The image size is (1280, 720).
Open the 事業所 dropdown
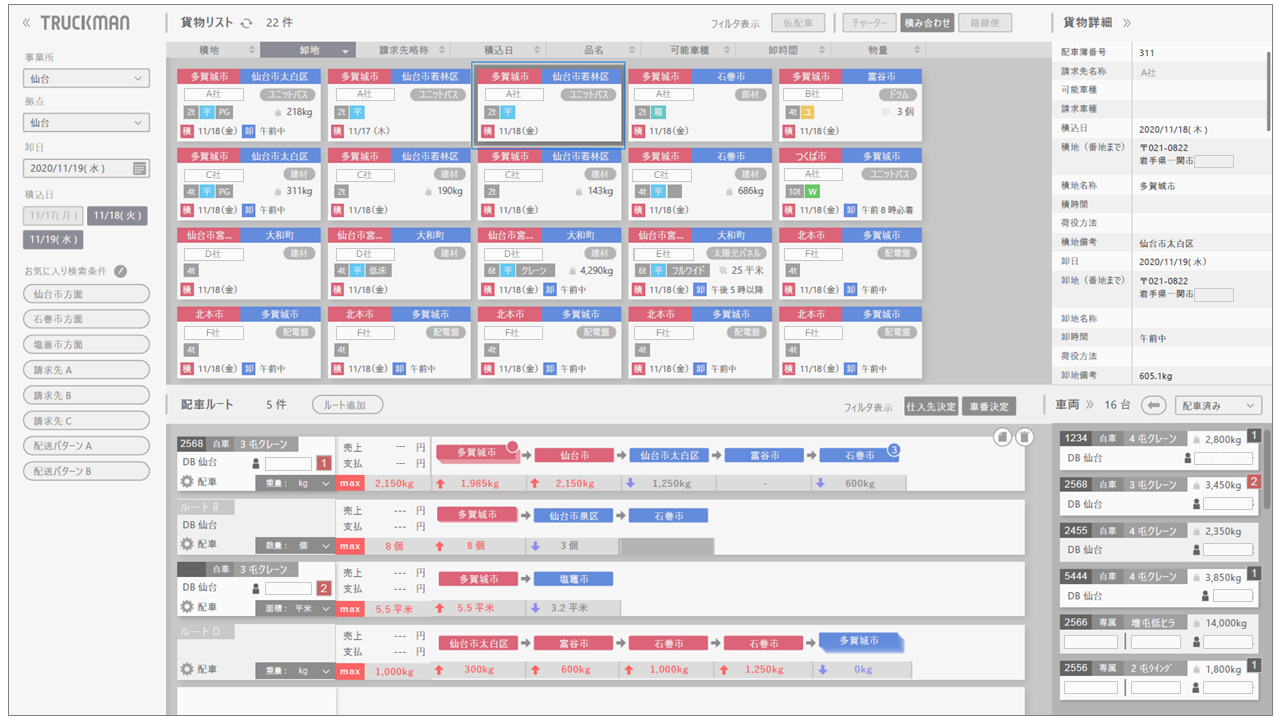(x=86, y=78)
